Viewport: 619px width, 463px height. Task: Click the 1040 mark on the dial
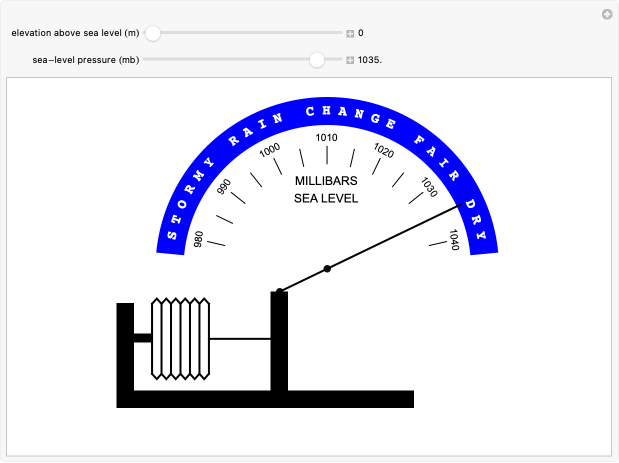tap(454, 239)
